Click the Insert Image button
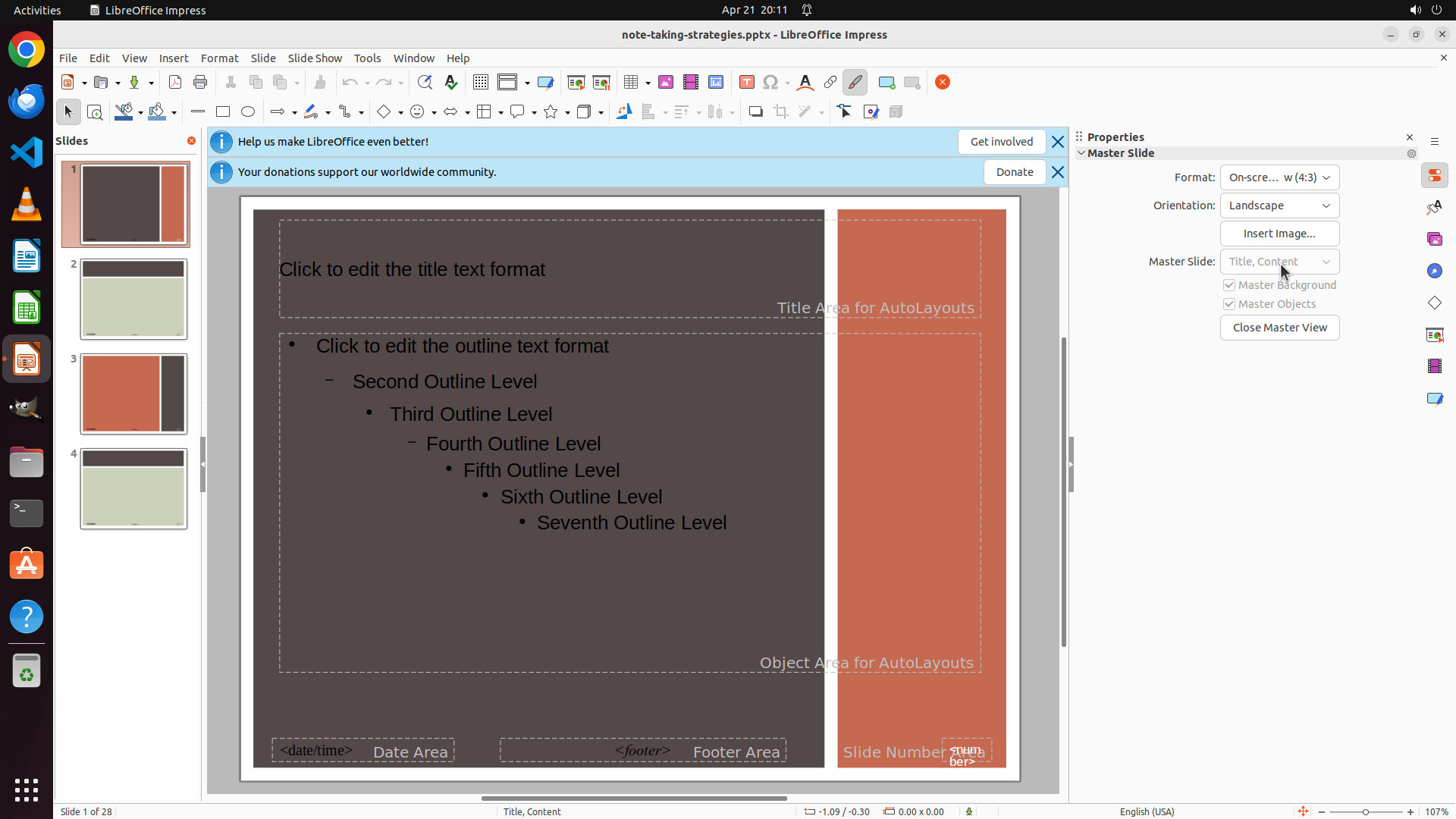The height and width of the screenshot is (819, 1456). point(1279,234)
